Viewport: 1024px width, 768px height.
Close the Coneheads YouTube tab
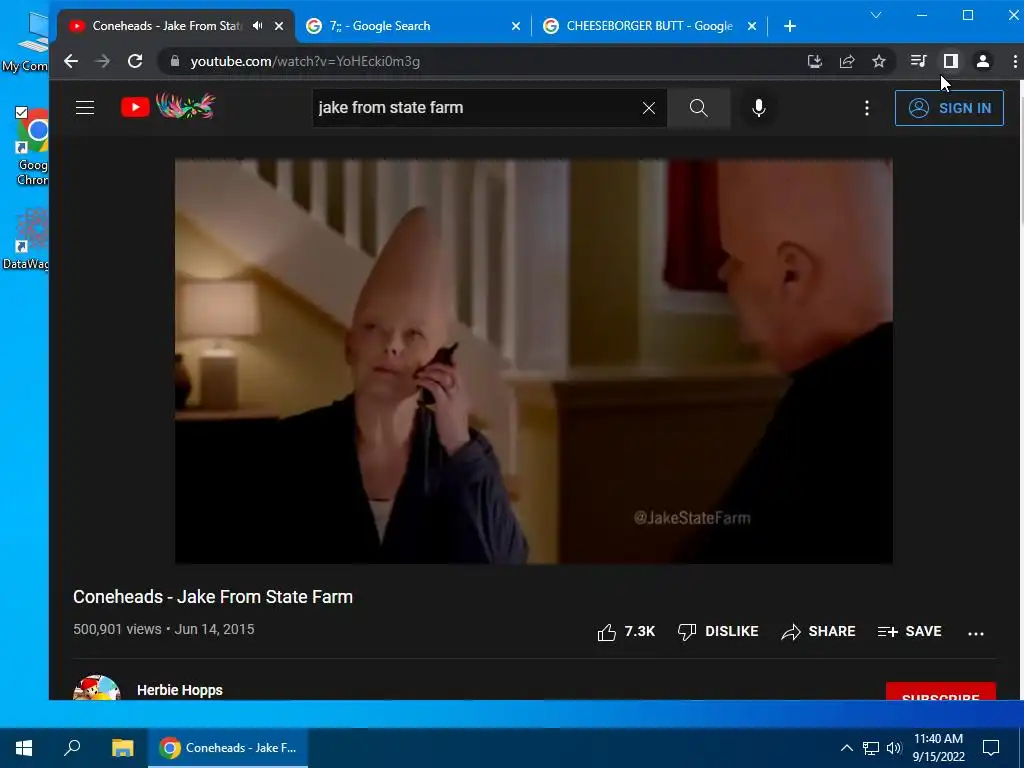click(279, 26)
